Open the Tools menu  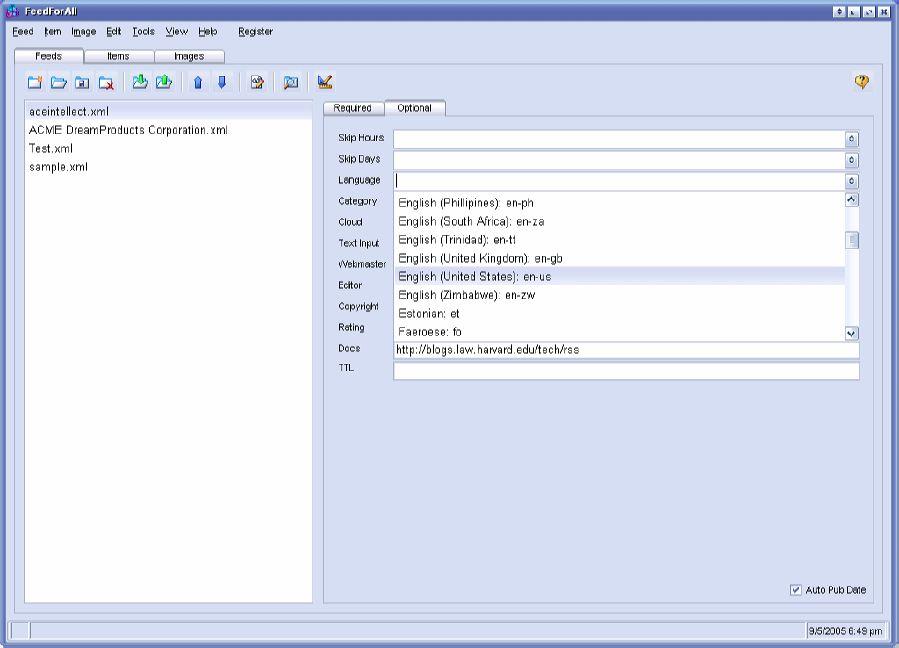pyautogui.click(x=143, y=31)
